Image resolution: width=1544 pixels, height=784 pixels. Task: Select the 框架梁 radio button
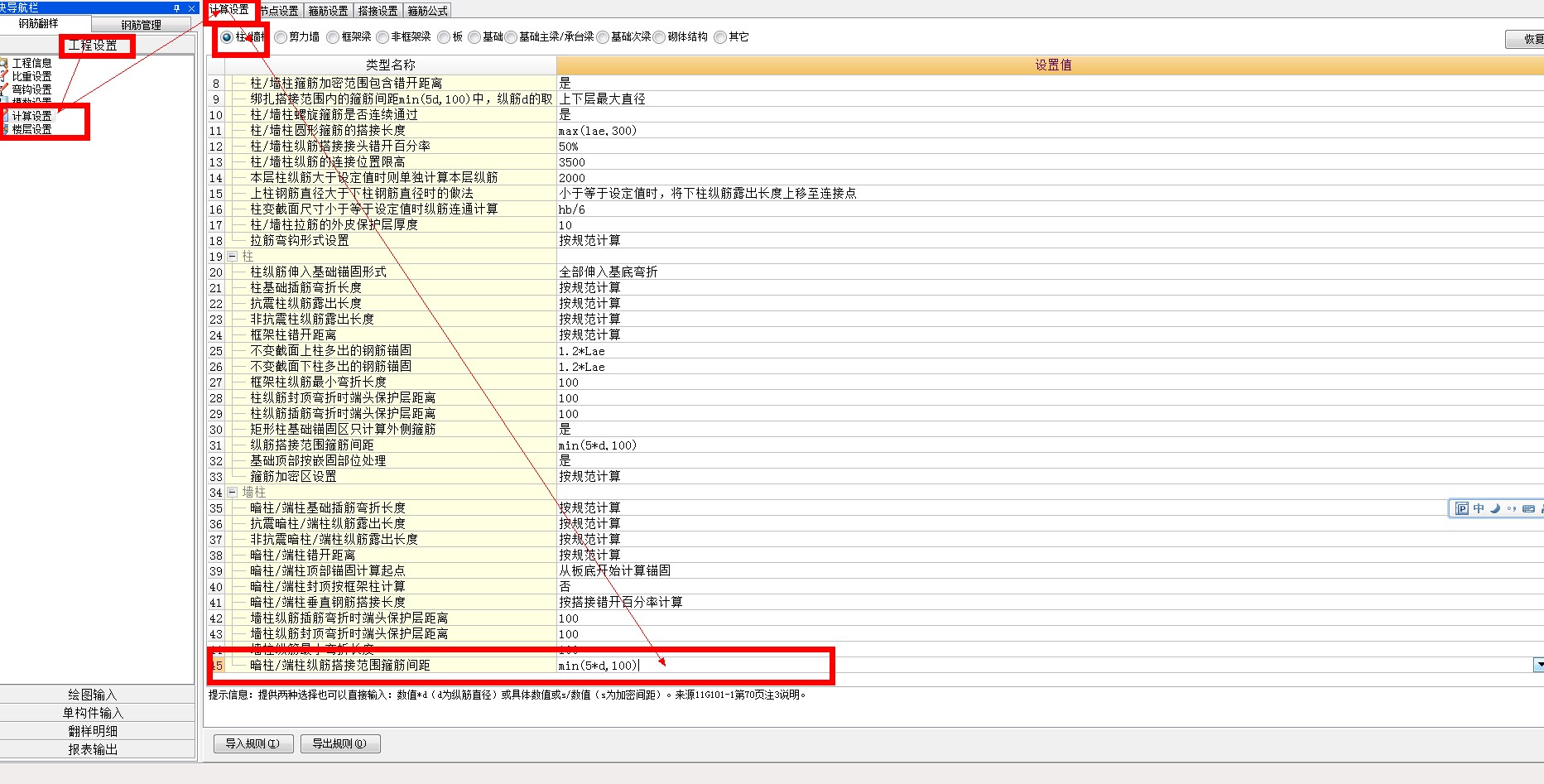pyautogui.click(x=333, y=37)
